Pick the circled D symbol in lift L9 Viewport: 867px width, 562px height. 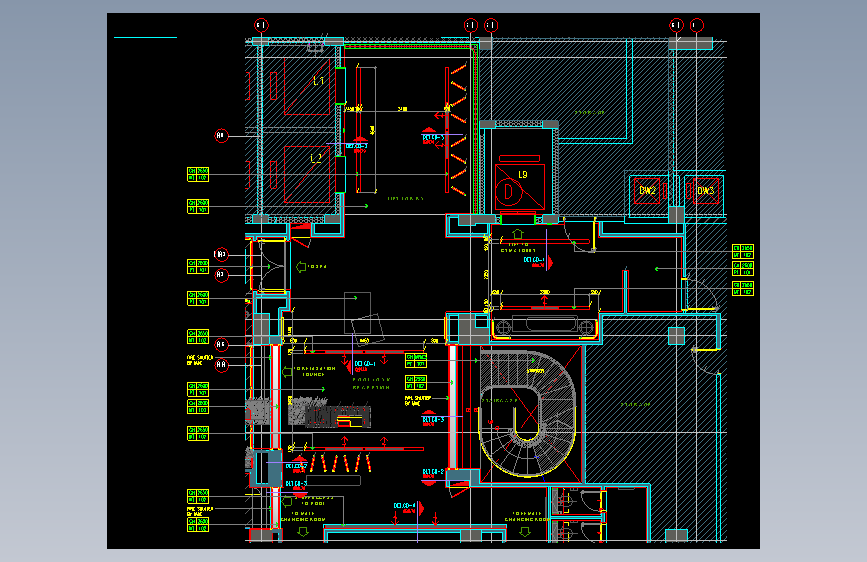(508, 191)
